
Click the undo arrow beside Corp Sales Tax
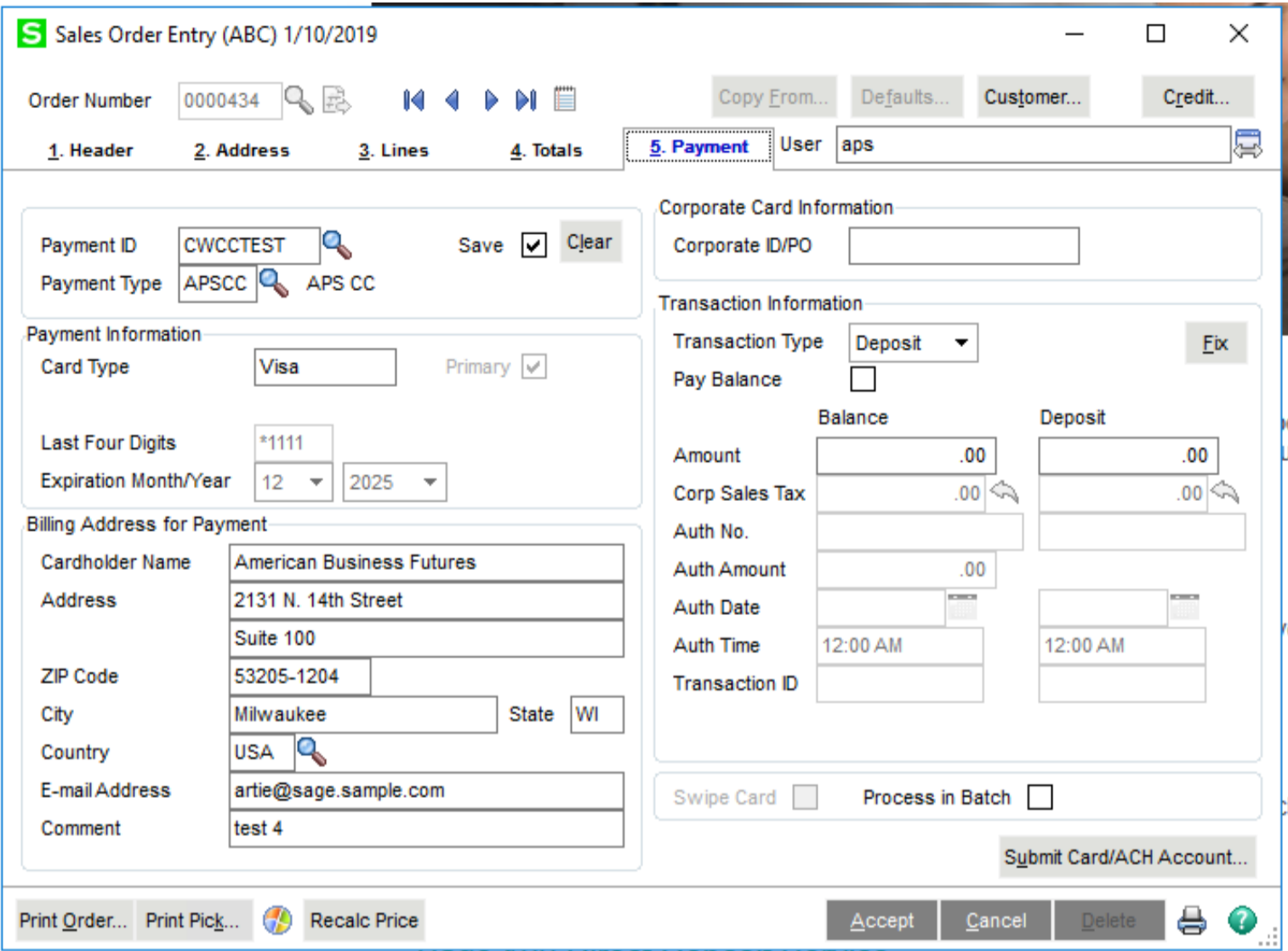pos(1004,493)
